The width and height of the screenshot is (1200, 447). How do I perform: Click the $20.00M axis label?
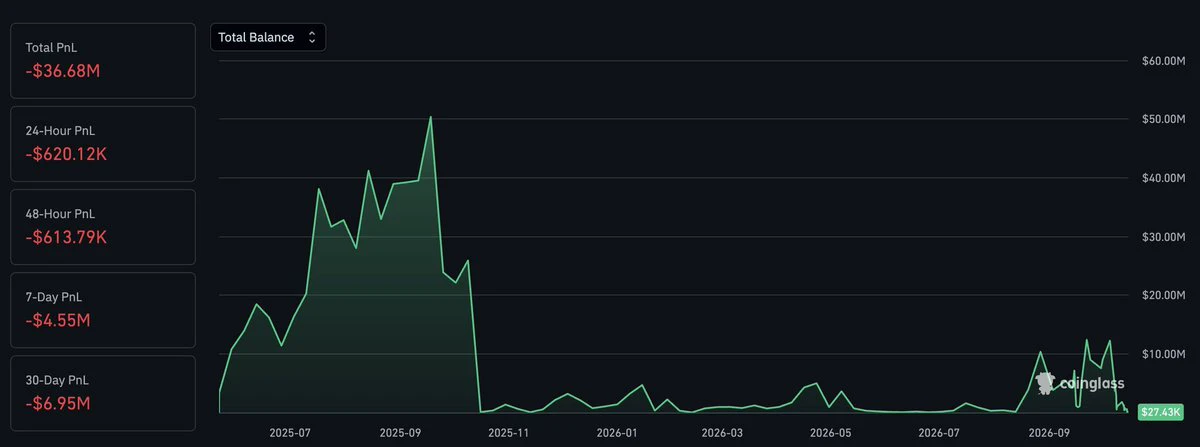[1164, 296]
